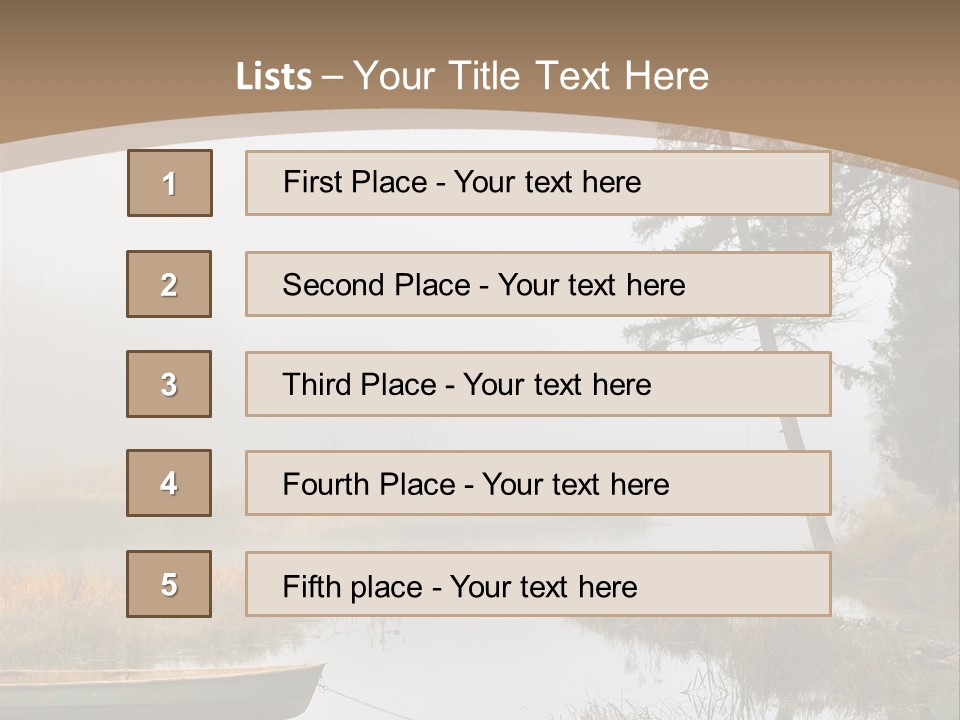Click the boat in the background image
960x720 pixels.
160,692
